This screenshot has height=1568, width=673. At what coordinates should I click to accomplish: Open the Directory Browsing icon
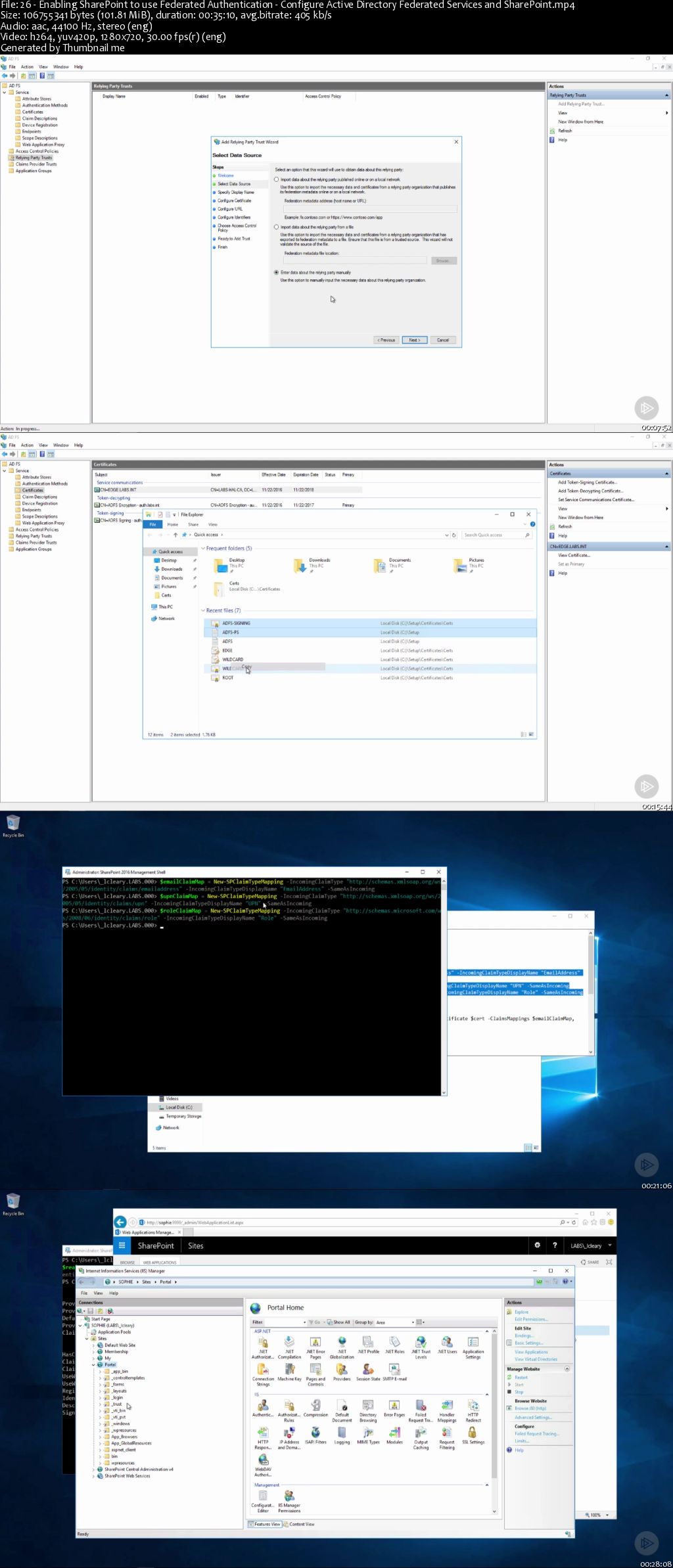point(368,1411)
